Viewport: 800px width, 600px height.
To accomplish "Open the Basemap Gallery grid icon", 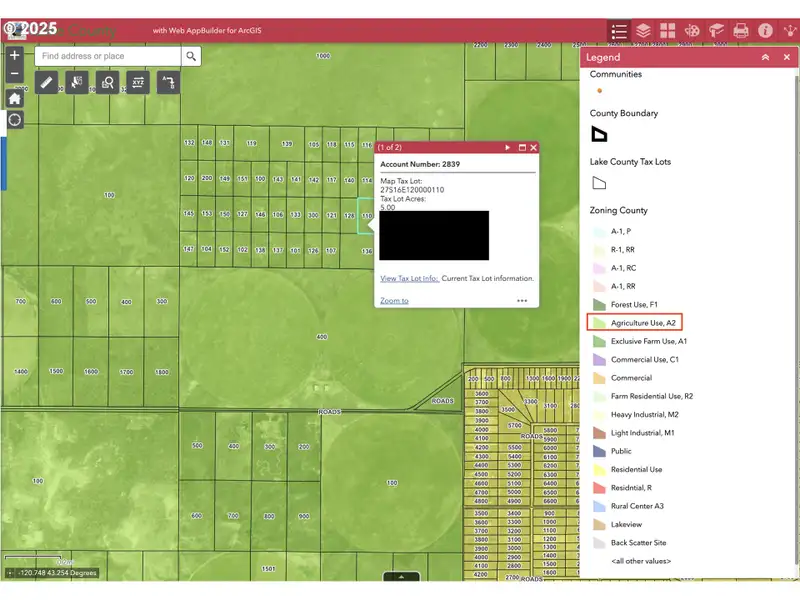I will click(667, 31).
